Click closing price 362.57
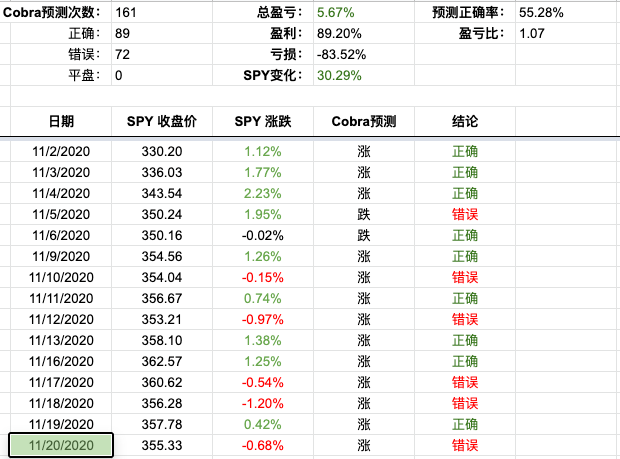620x459 pixels. click(162, 361)
